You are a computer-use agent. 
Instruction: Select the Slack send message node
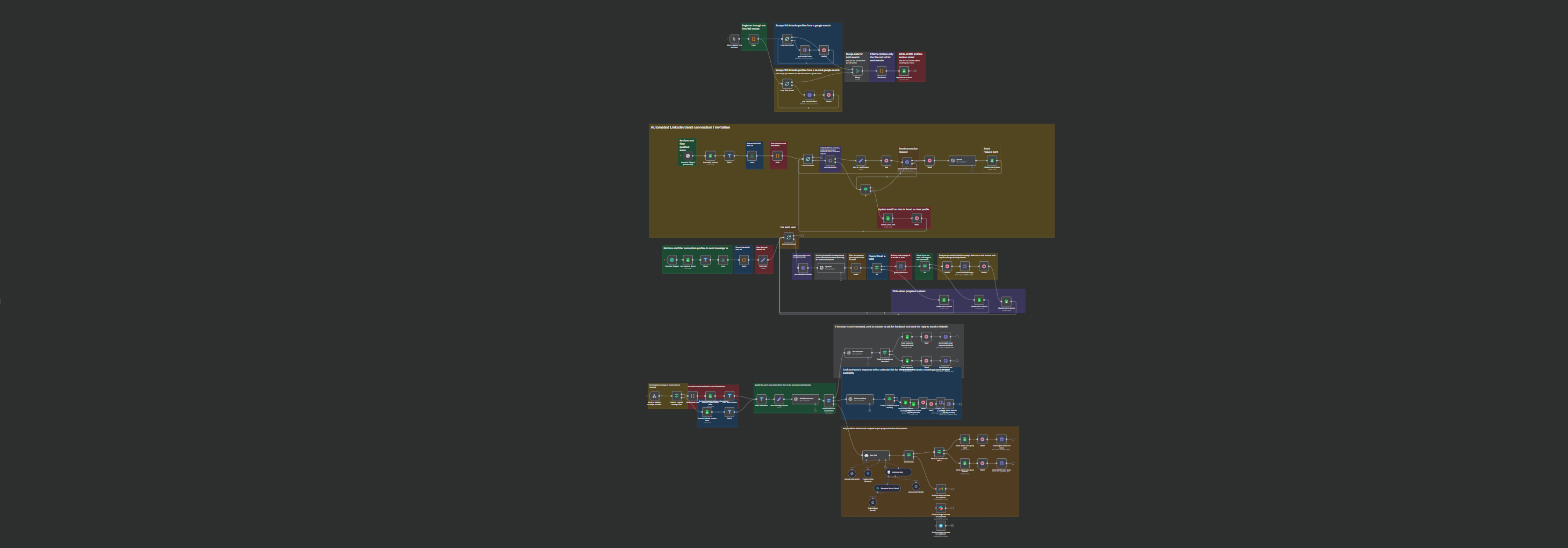pyautogui.click(x=941, y=507)
